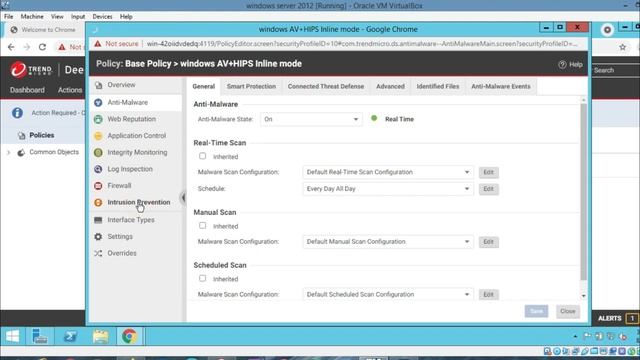Open Real-Time Malware Scan Configuration dropdown

(388, 172)
